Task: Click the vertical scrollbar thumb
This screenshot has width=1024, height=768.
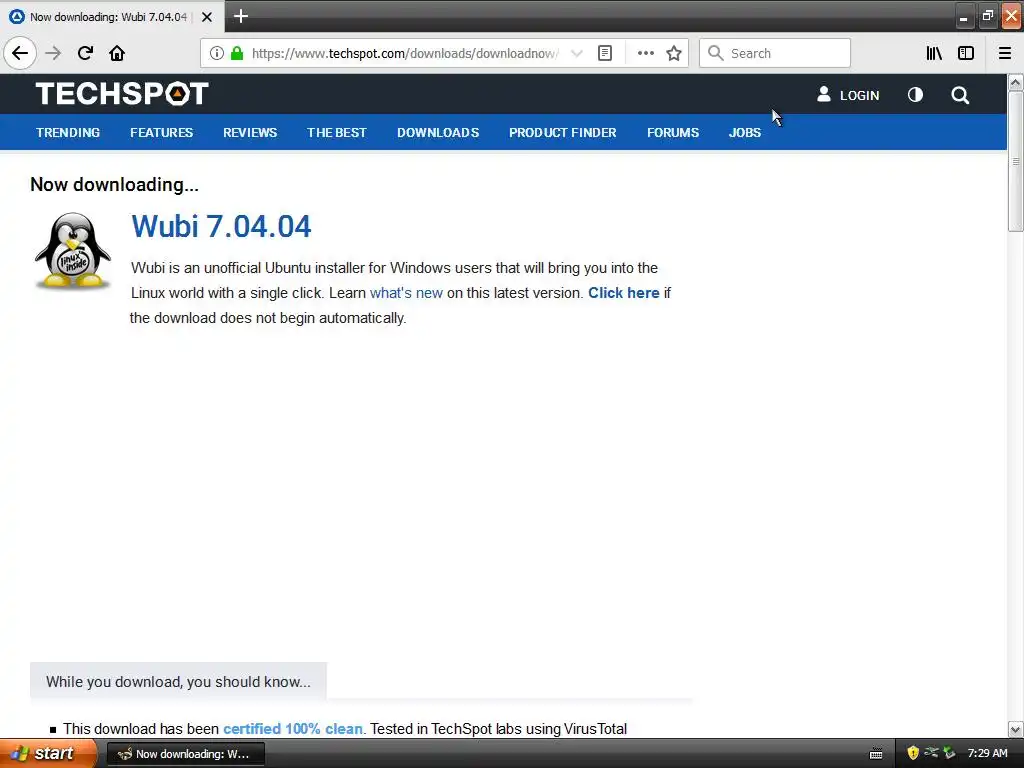Action: (1016, 161)
